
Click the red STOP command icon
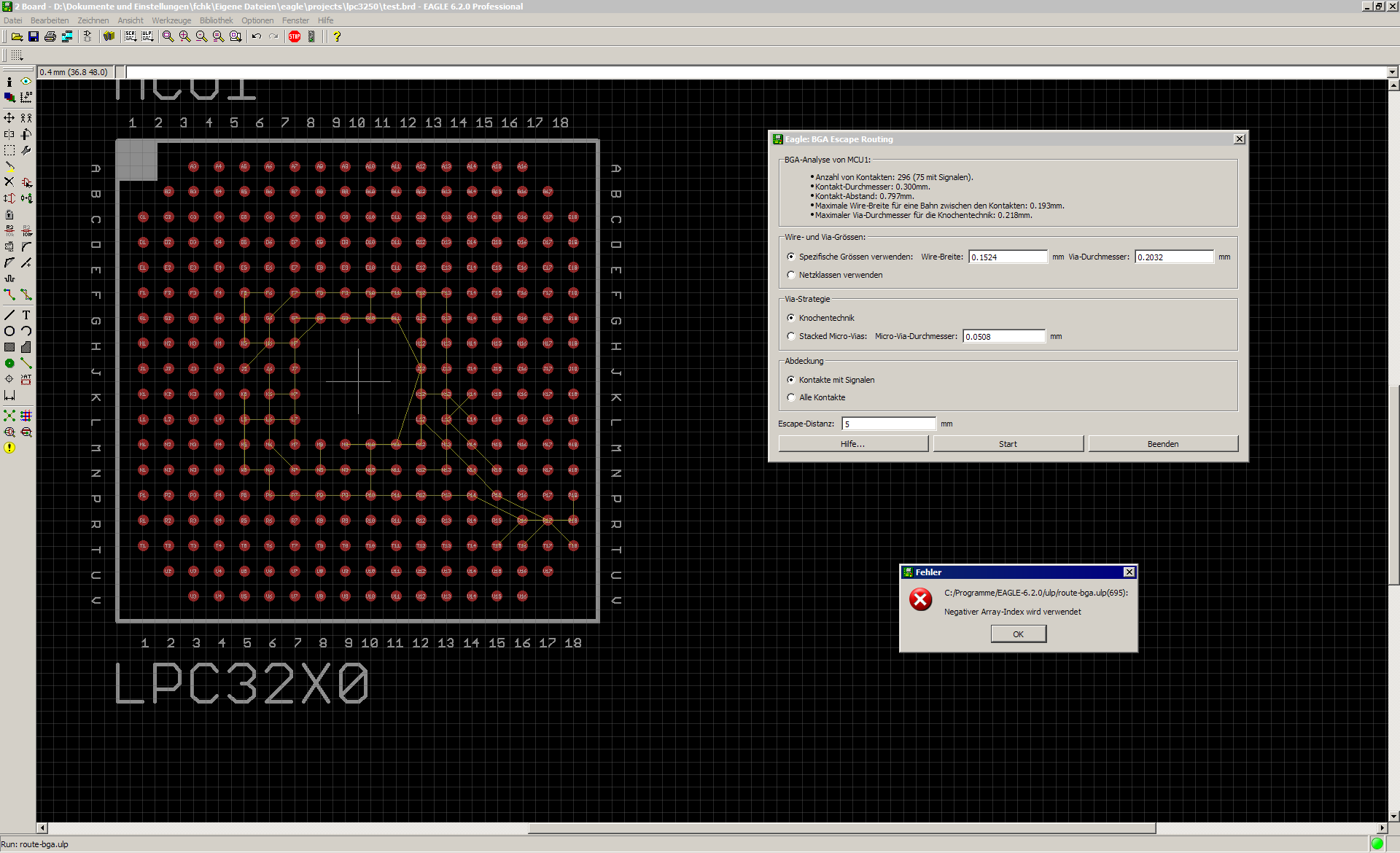click(x=295, y=36)
